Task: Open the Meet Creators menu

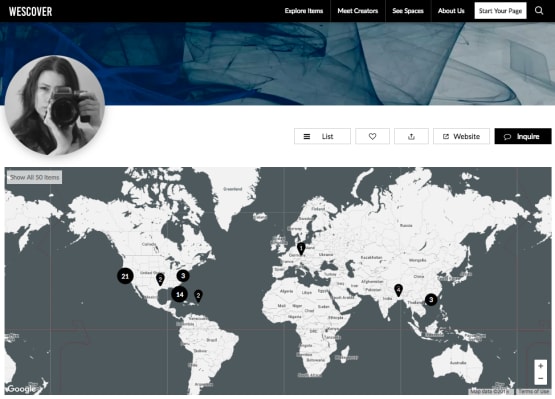Action: tap(357, 11)
